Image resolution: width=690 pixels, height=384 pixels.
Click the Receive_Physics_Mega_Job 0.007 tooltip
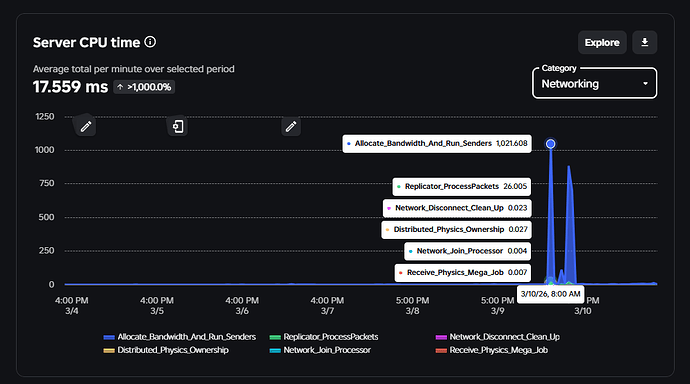pos(463,273)
